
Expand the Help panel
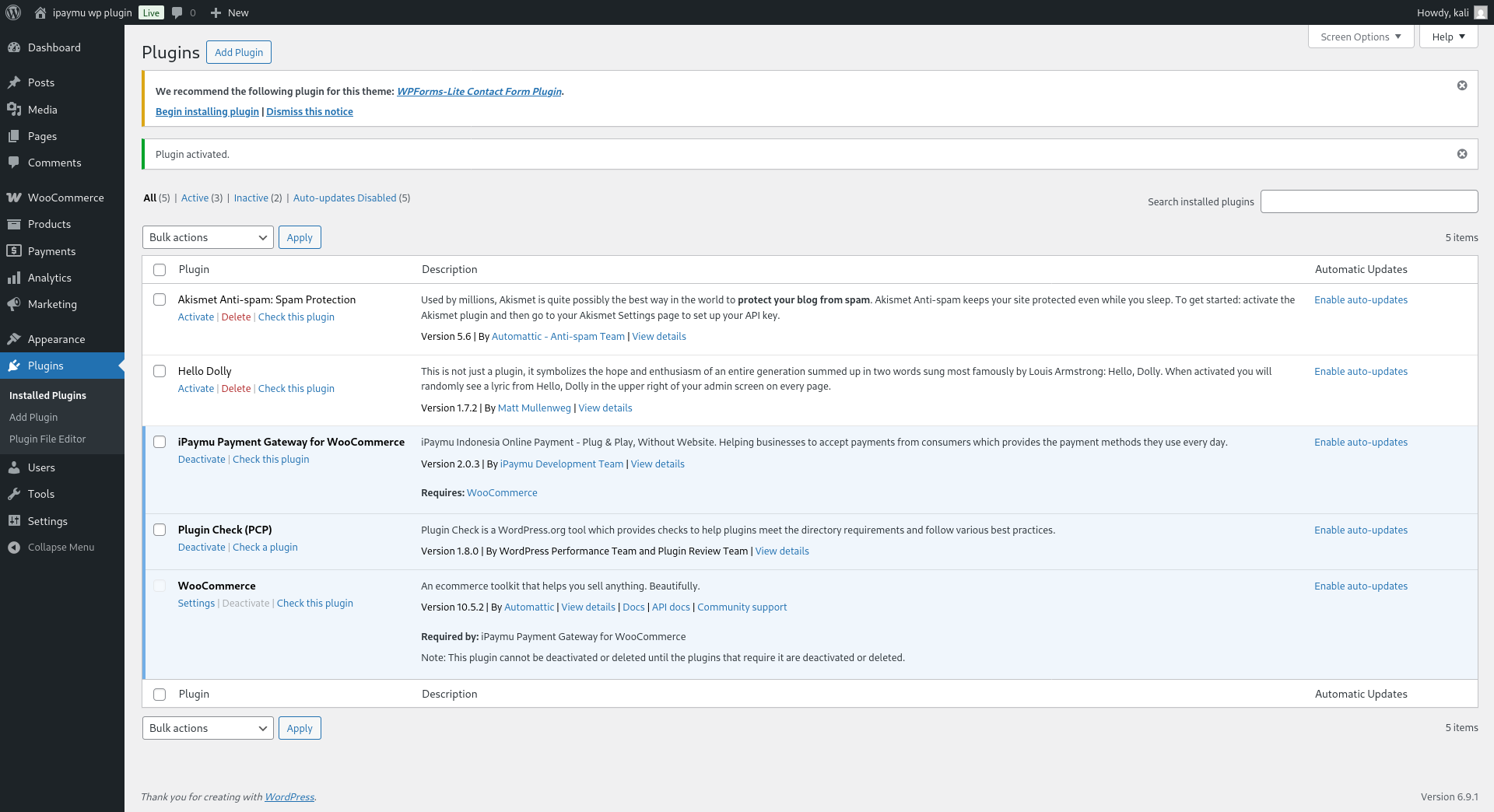click(x=1448, y=37)
